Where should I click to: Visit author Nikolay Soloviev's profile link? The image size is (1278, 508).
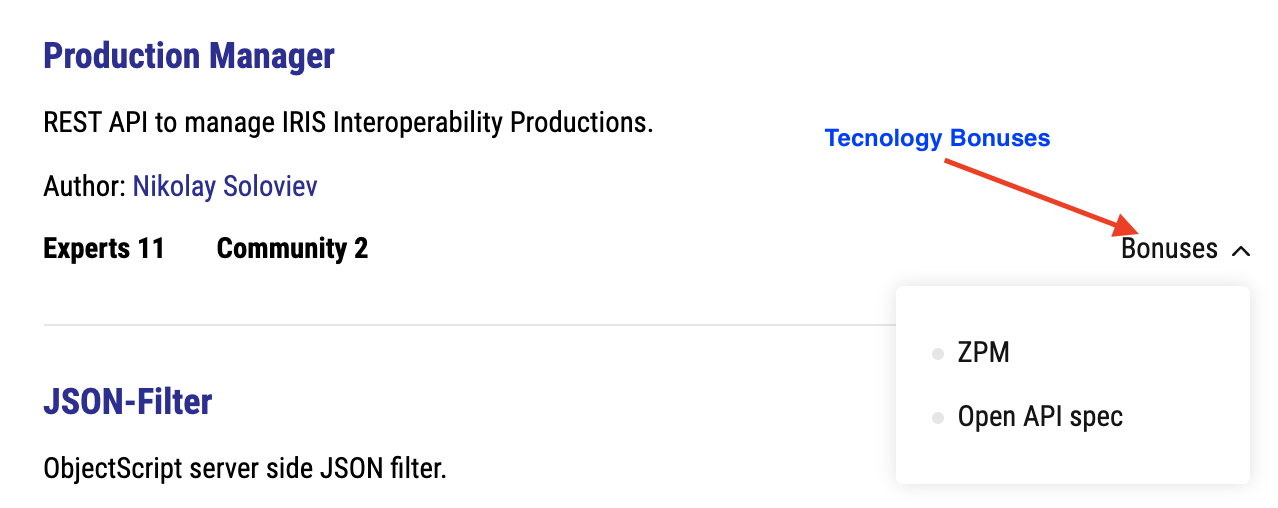225,186
